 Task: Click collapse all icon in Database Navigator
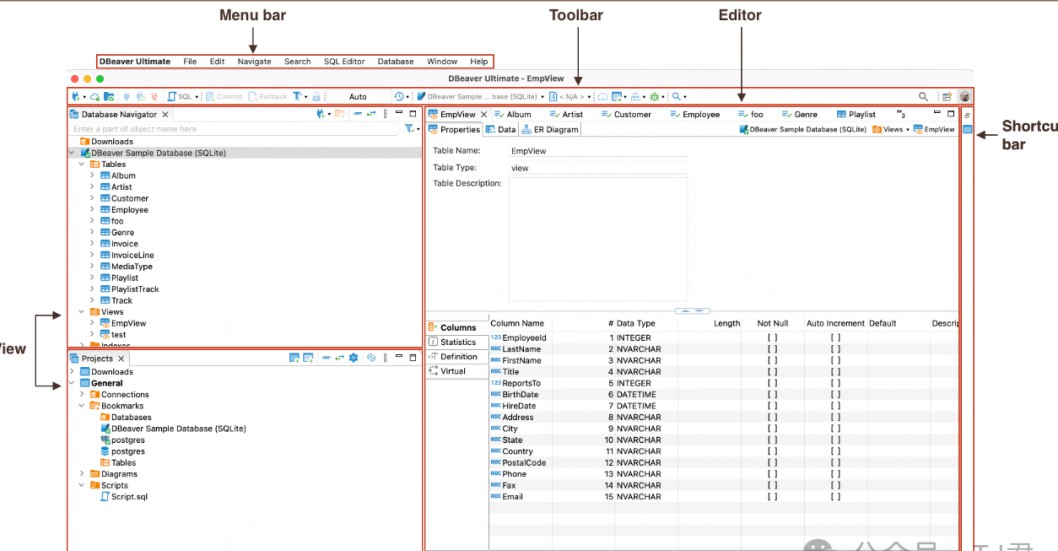358,114
